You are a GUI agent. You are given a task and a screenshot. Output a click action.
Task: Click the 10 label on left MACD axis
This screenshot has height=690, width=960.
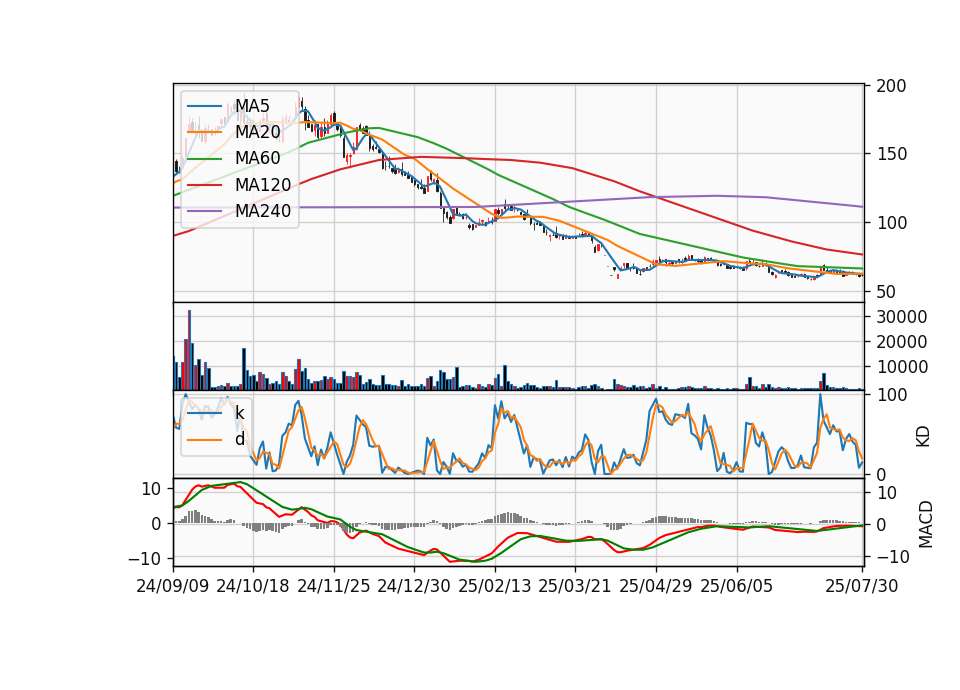coord(151,490)
